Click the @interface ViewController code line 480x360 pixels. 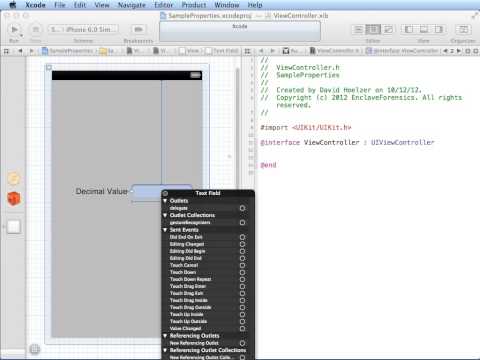pos(347,142)
